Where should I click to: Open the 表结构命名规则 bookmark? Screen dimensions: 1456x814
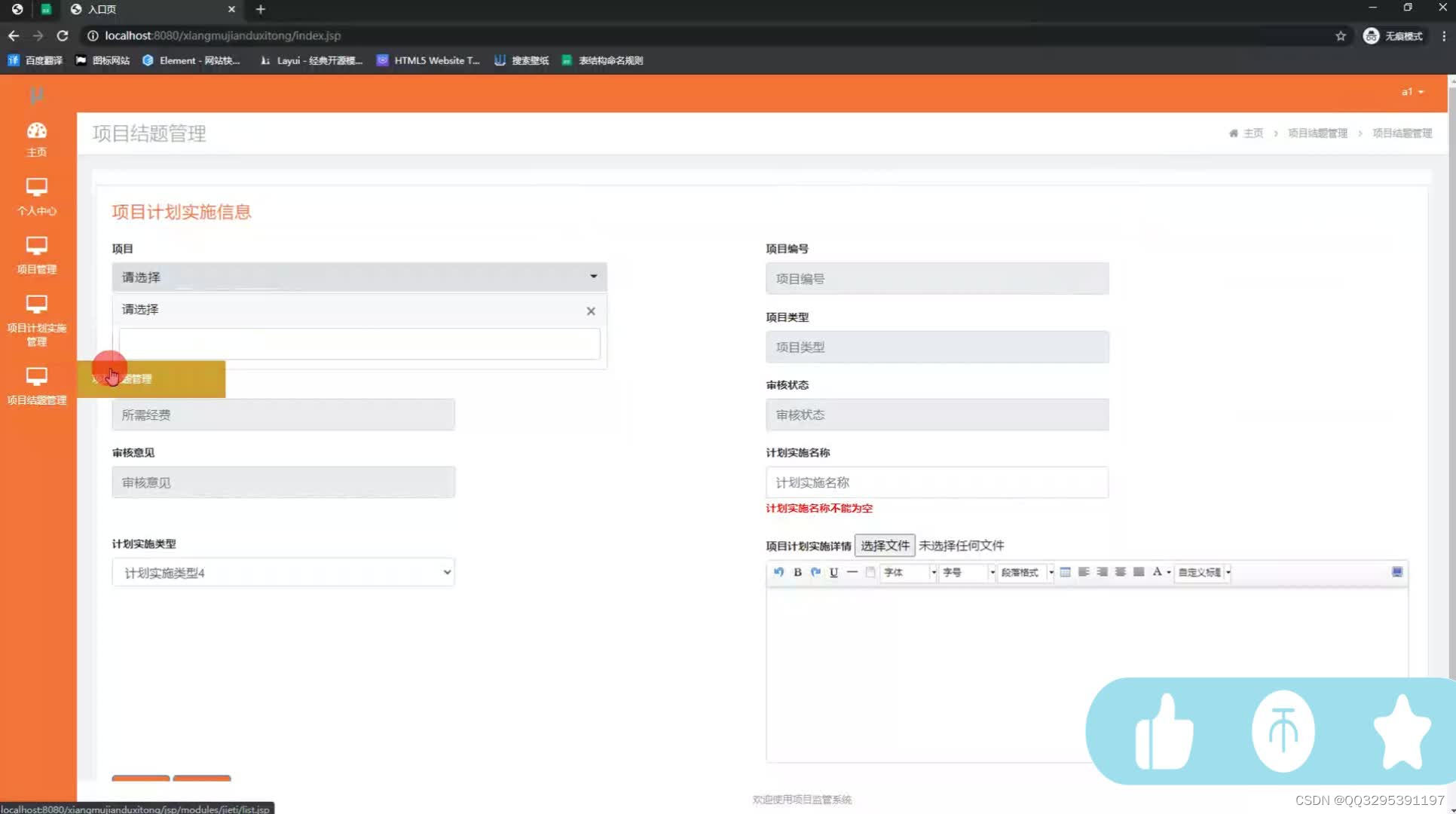point(602,60)
